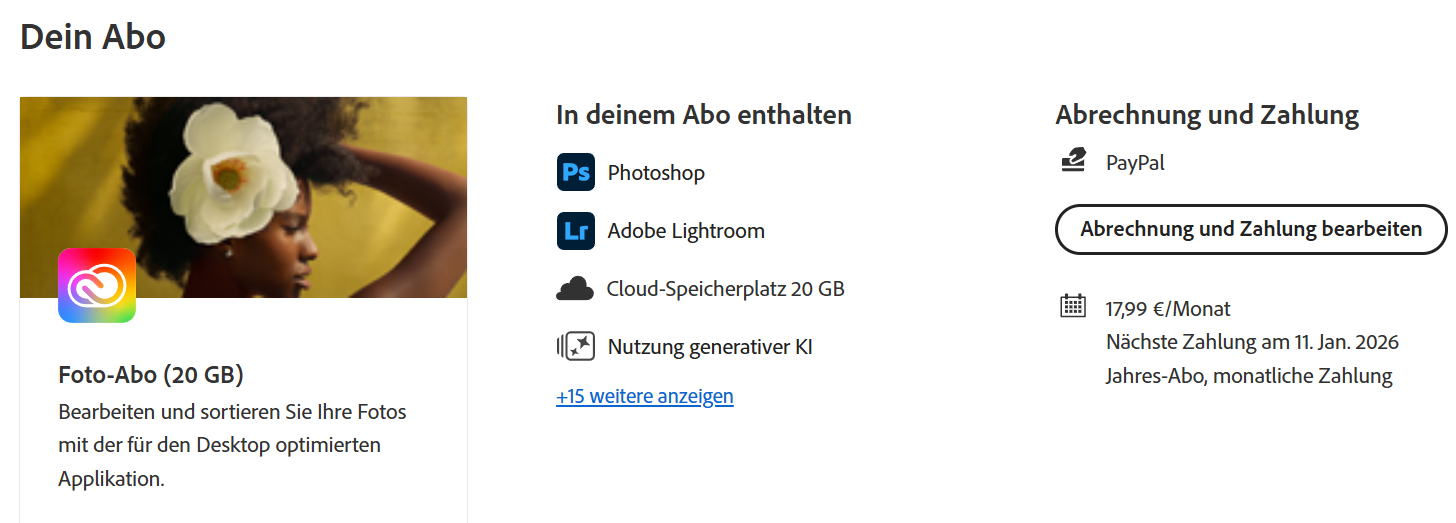1456x523 pixels.
Task: Click the cloud storage icon
Action: tap(575, 289)
